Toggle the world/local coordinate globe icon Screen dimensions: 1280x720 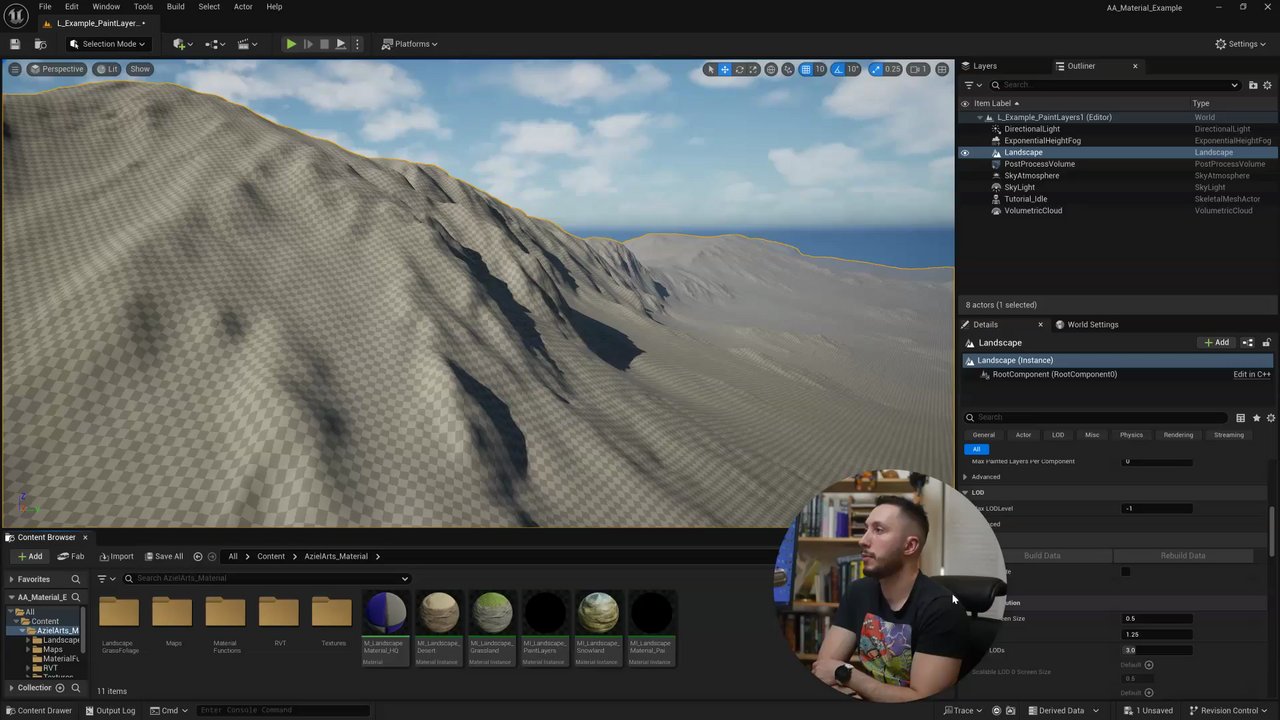(771, 69)
